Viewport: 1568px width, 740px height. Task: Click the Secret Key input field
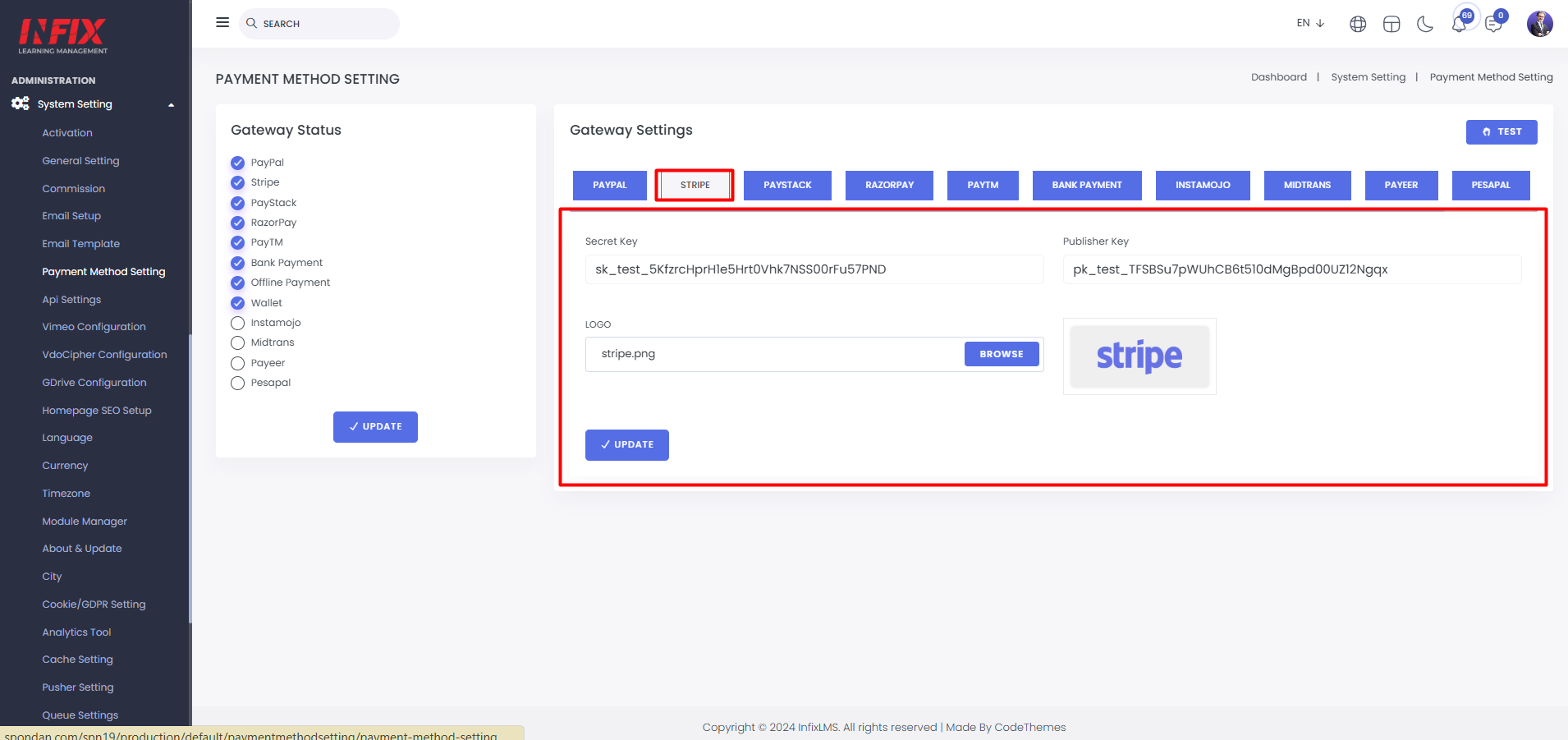pos(814,269)
